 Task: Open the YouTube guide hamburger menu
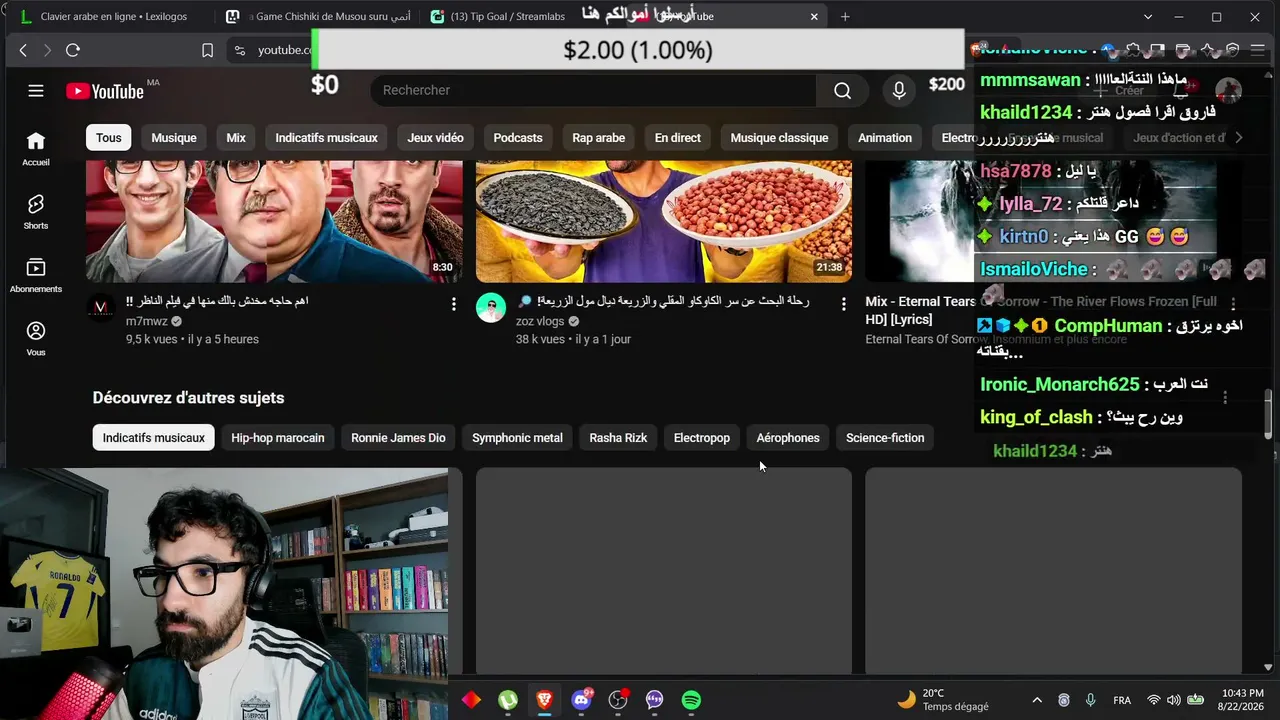[36, 90]
